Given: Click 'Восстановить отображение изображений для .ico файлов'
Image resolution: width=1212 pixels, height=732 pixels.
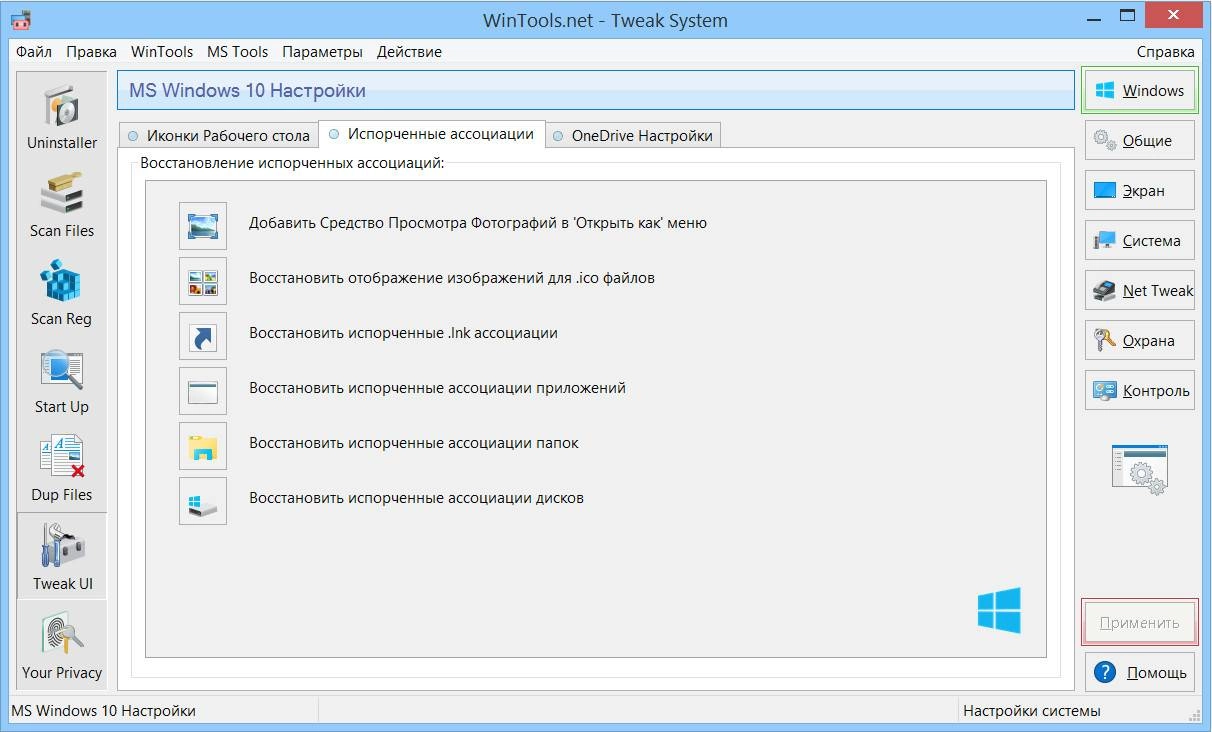Looking at the screenshot, I should click(452, 278).
